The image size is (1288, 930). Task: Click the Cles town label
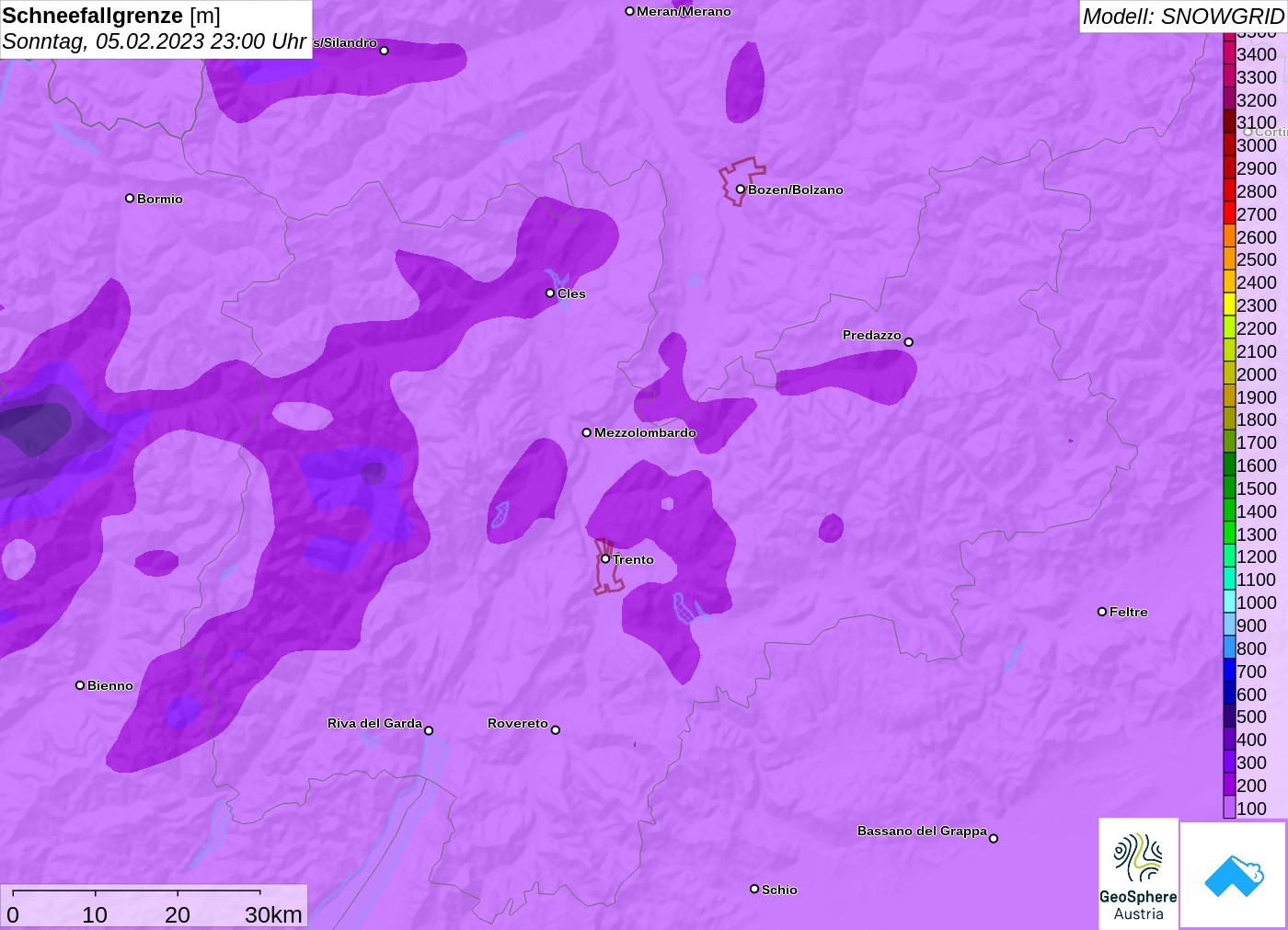click(x=571, y=293)
